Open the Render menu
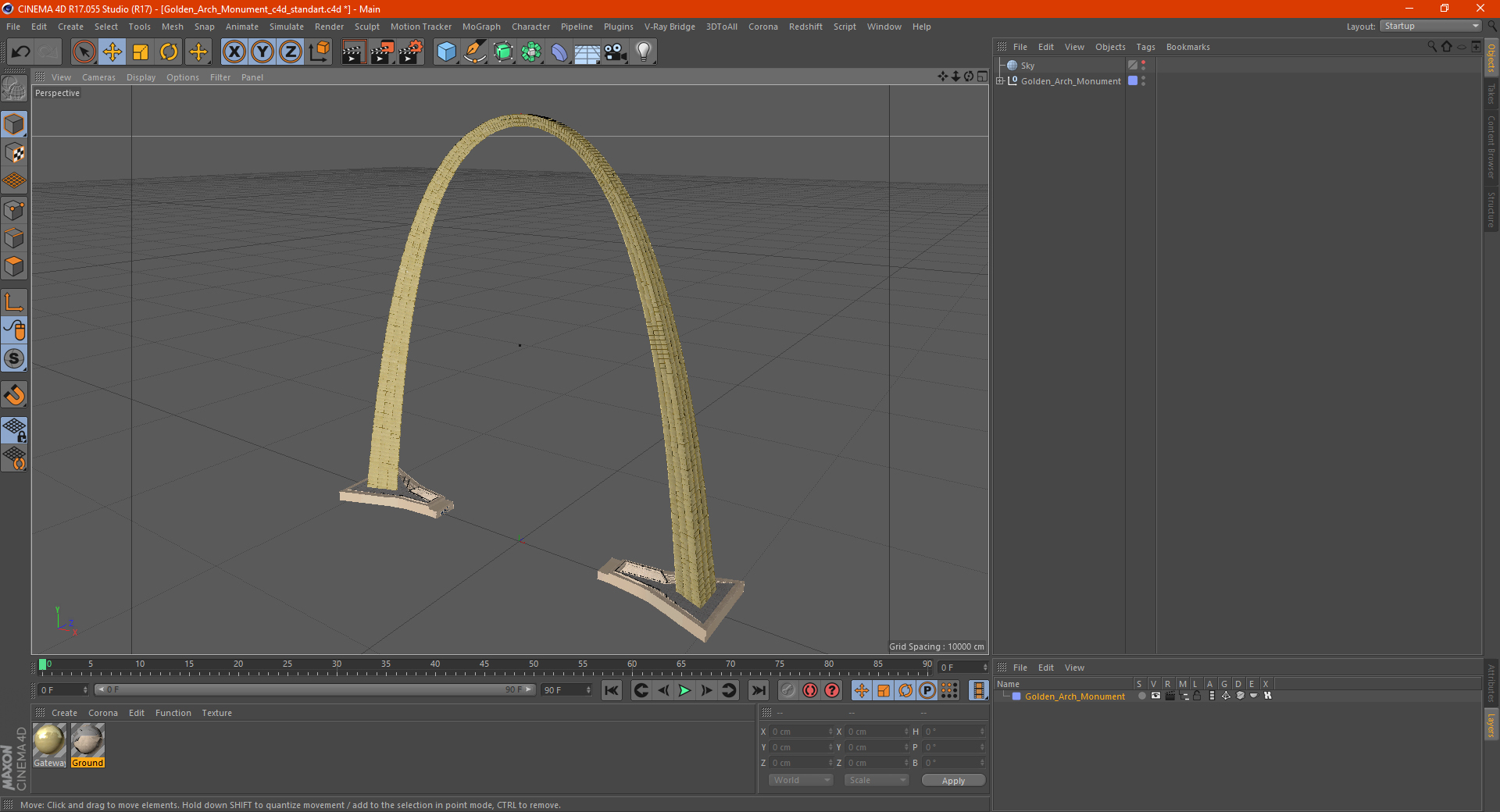The width and height of the screenshot is (1500, 812). pos(329,27)
